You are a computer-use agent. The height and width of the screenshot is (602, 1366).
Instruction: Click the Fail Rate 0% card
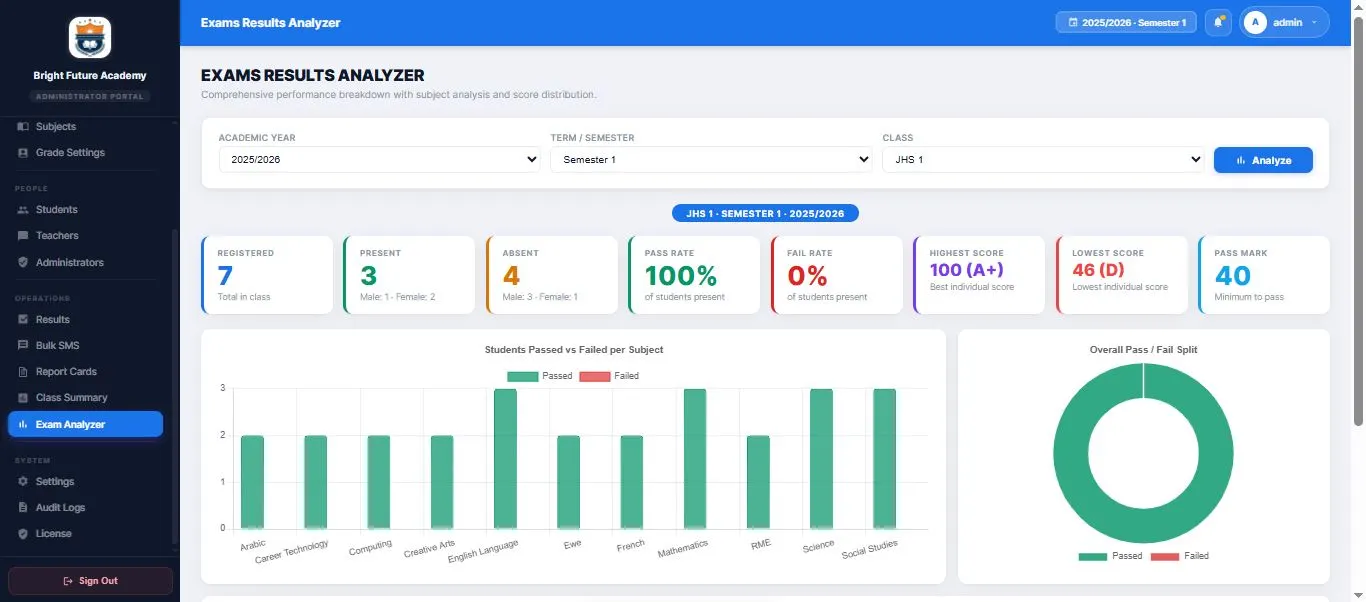(x=837, y=275)
